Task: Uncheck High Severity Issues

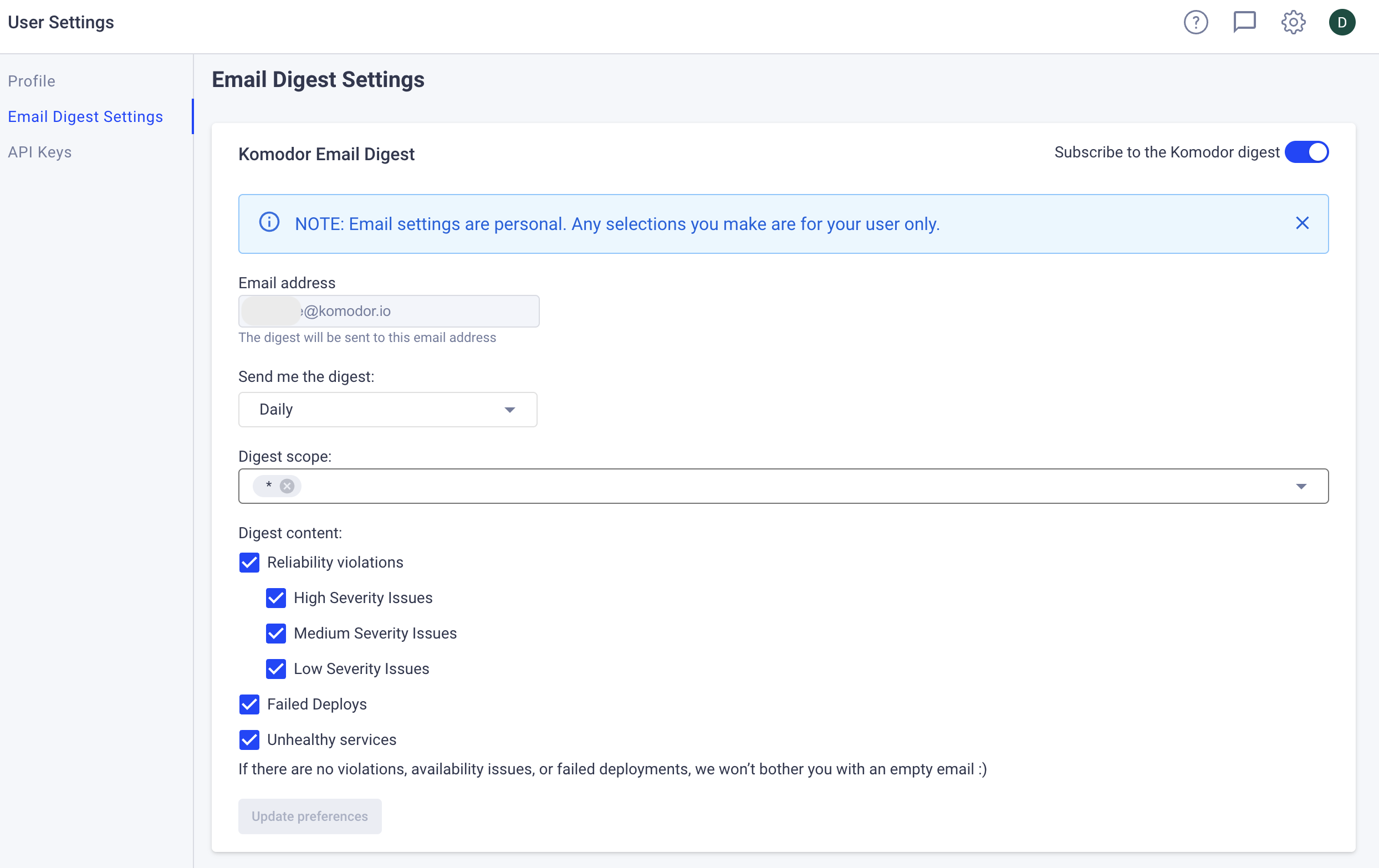Action: 276,598
